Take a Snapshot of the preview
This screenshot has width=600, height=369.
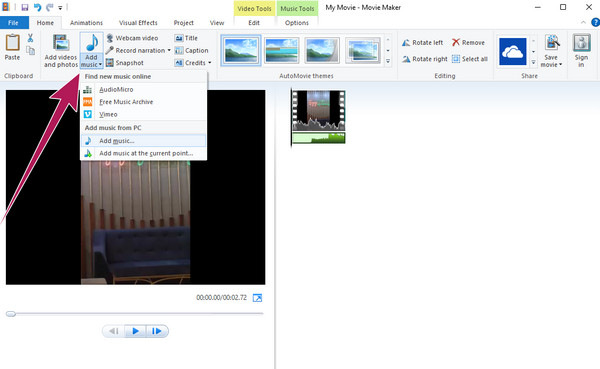[125, 62]
